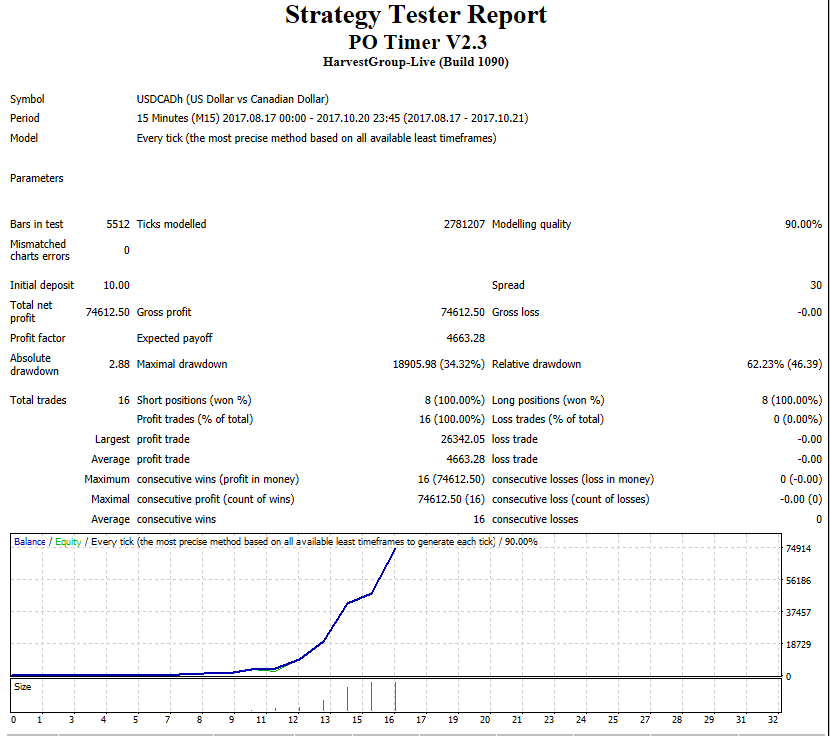Image resolution: width=830 pixels, height=736 pixels.
Task: Click the 74914 axis label on chart
Action: tap(798, 549)
